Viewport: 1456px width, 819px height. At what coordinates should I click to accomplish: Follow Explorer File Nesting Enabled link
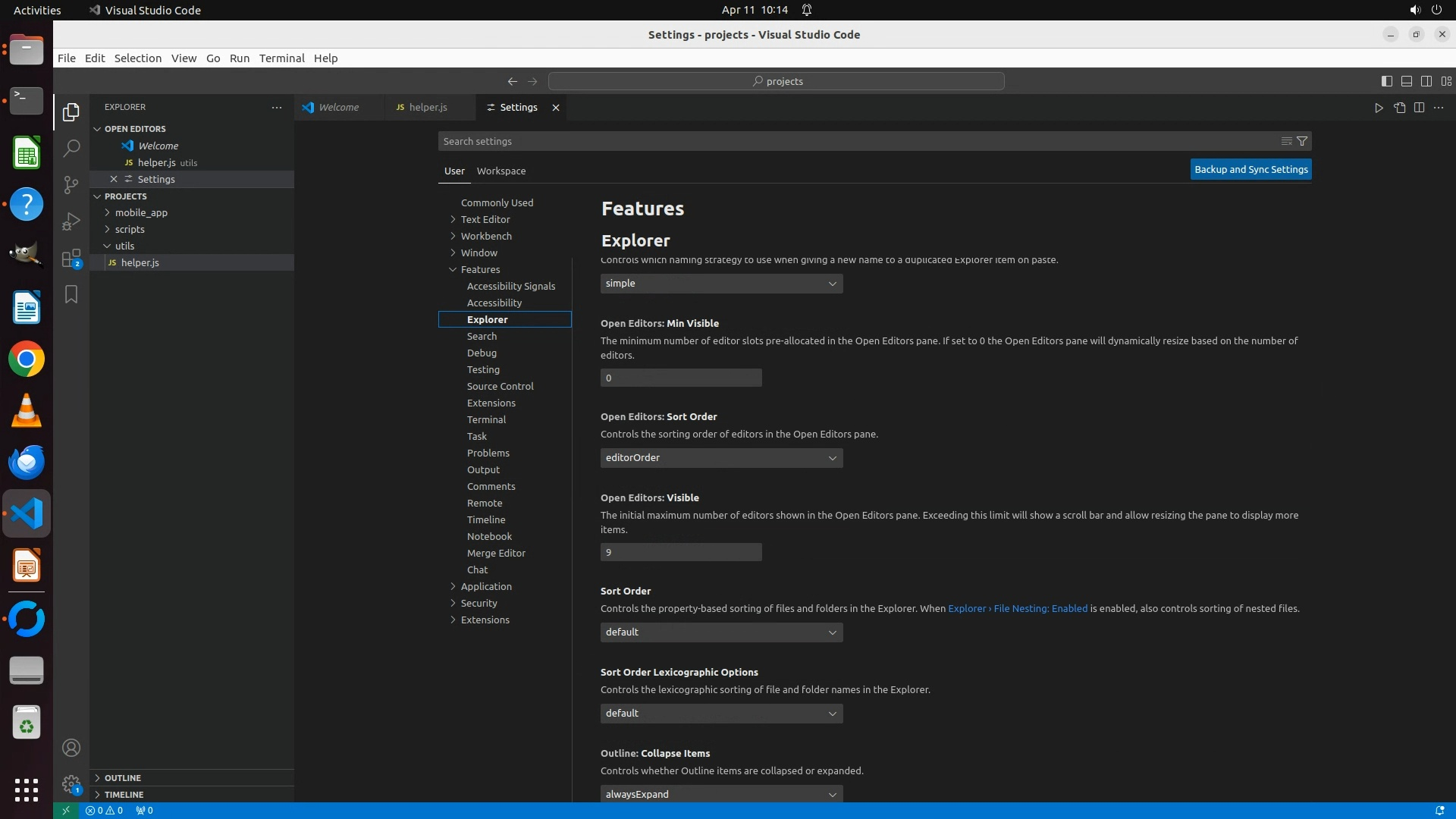click(1017, 608)
